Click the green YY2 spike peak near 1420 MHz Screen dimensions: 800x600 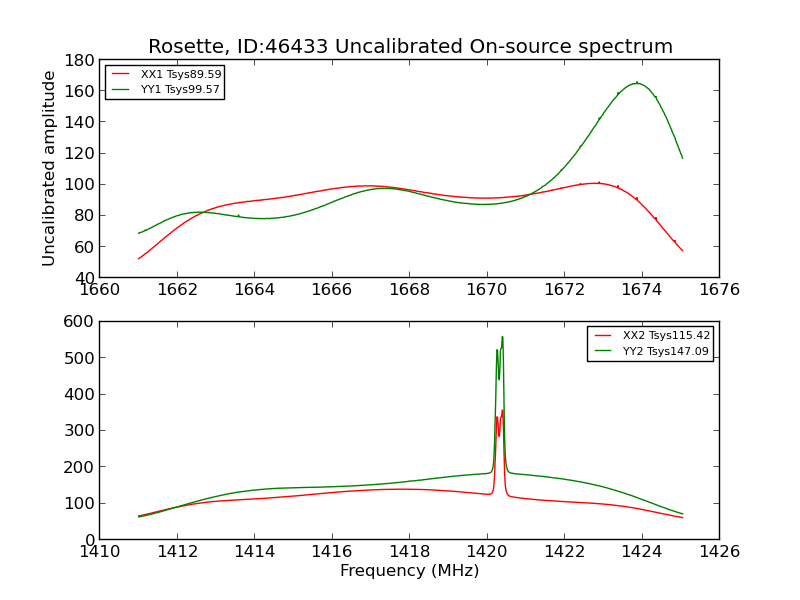point(502,337)
